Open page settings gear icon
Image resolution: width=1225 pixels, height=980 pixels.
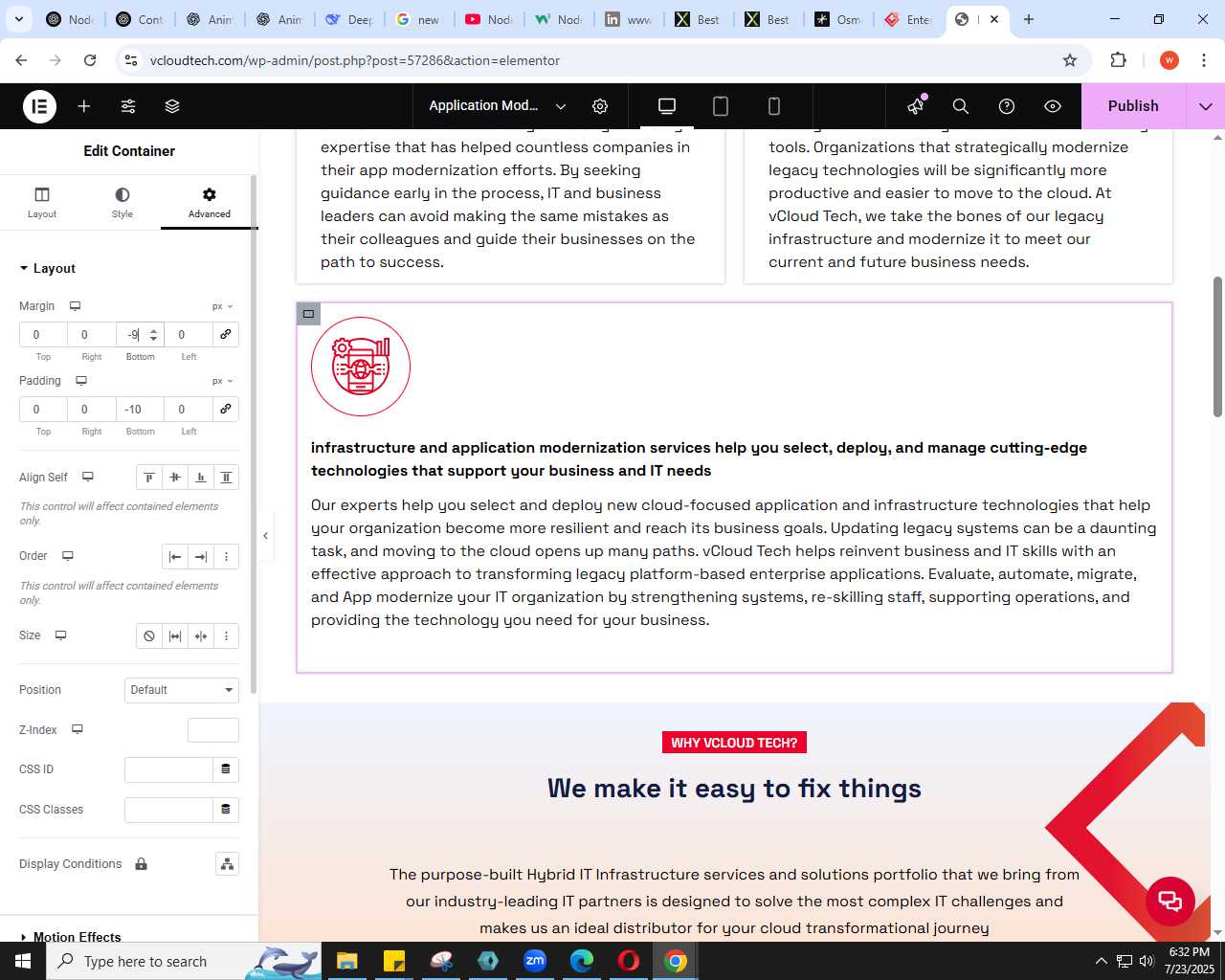point(600,106)
